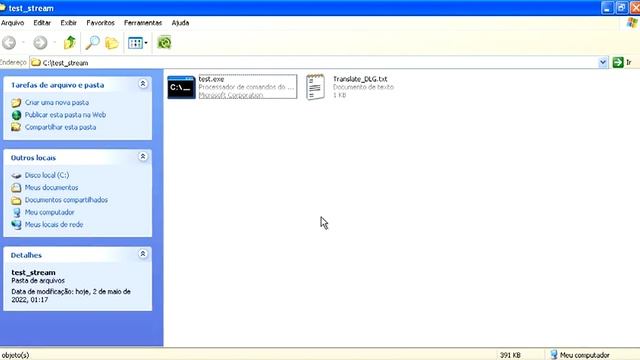Click the Documentos compartilhados folder icon

[x=16, y=200]
